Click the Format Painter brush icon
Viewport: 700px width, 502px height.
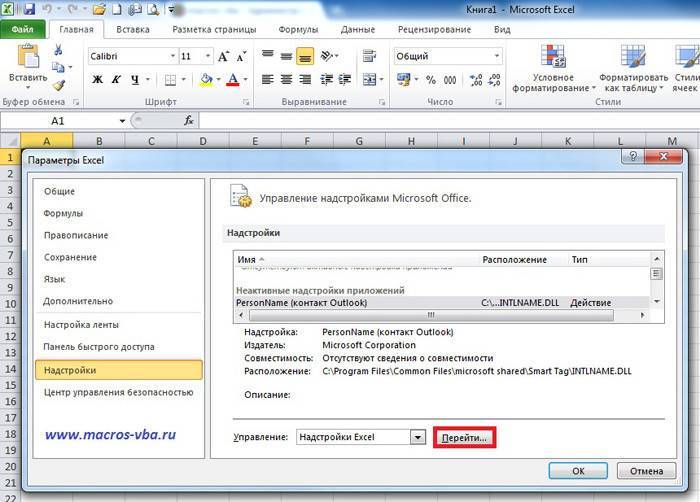tap(59, 85)
